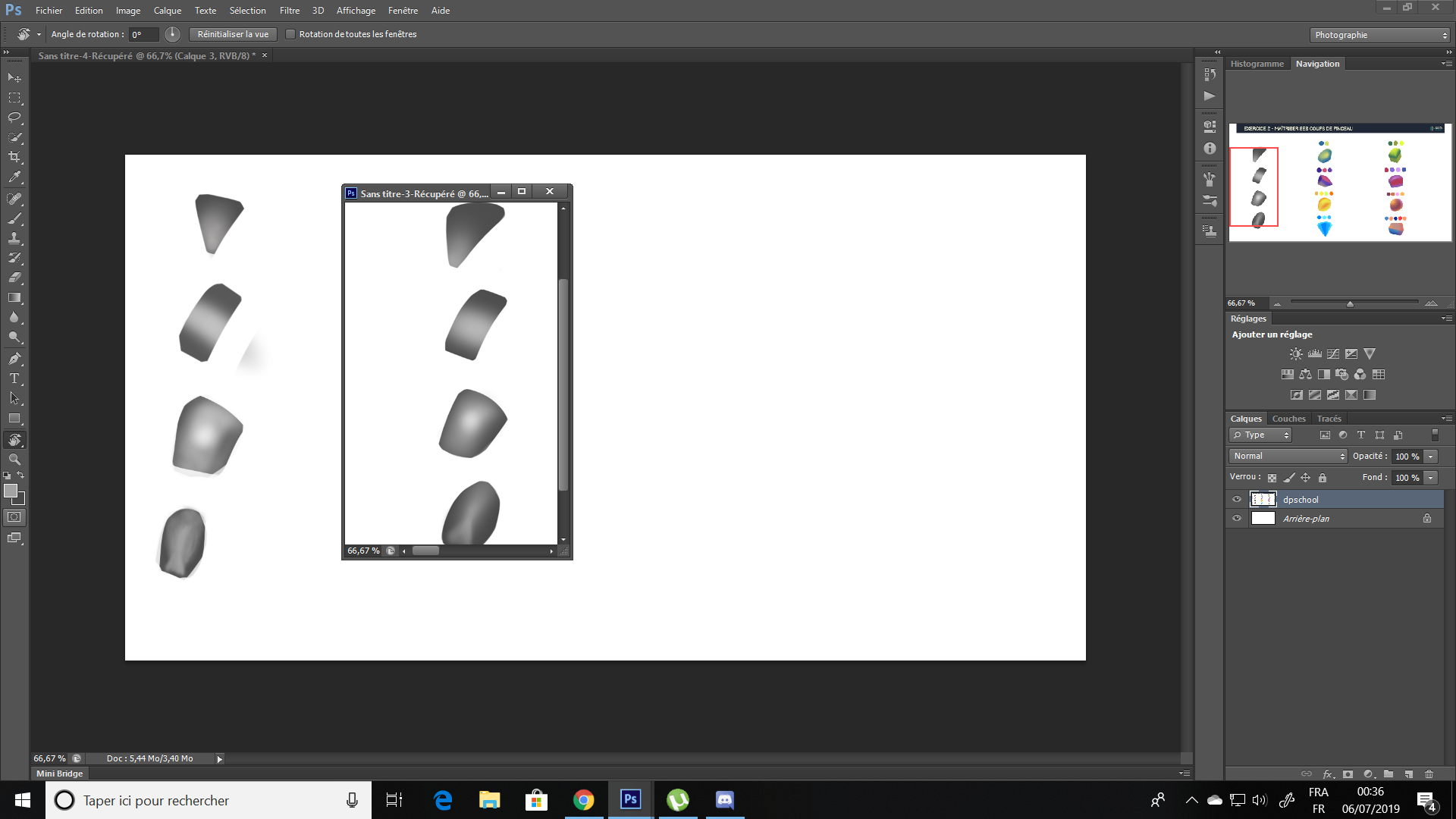Switch to the Couches tab
Image resolution: width=1456 pixels, height=819 pixels.
[1288, 418]
